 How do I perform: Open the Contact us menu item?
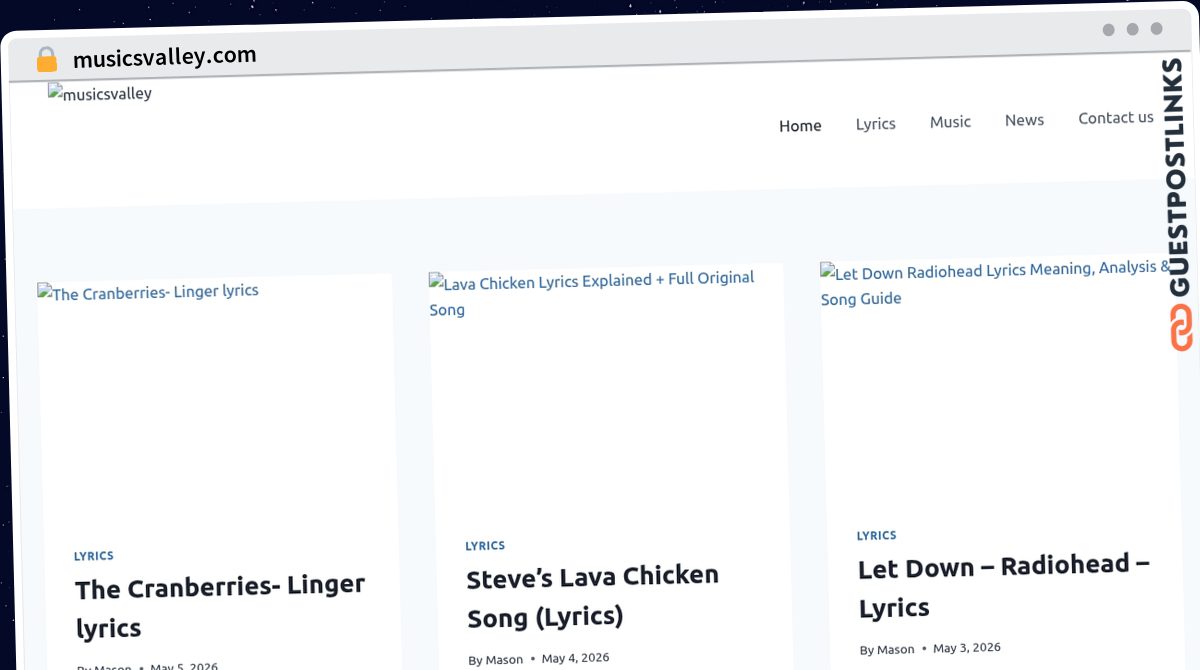point(1116,117)
